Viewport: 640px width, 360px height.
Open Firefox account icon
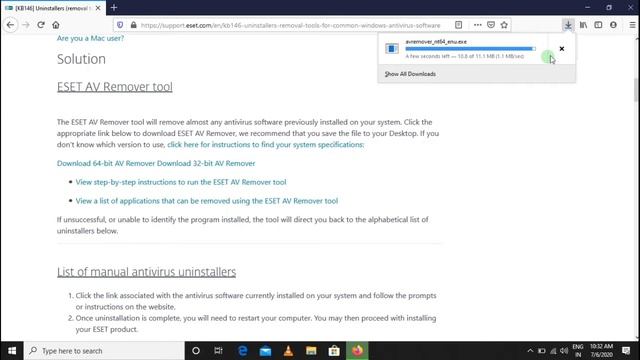(613, 25)
